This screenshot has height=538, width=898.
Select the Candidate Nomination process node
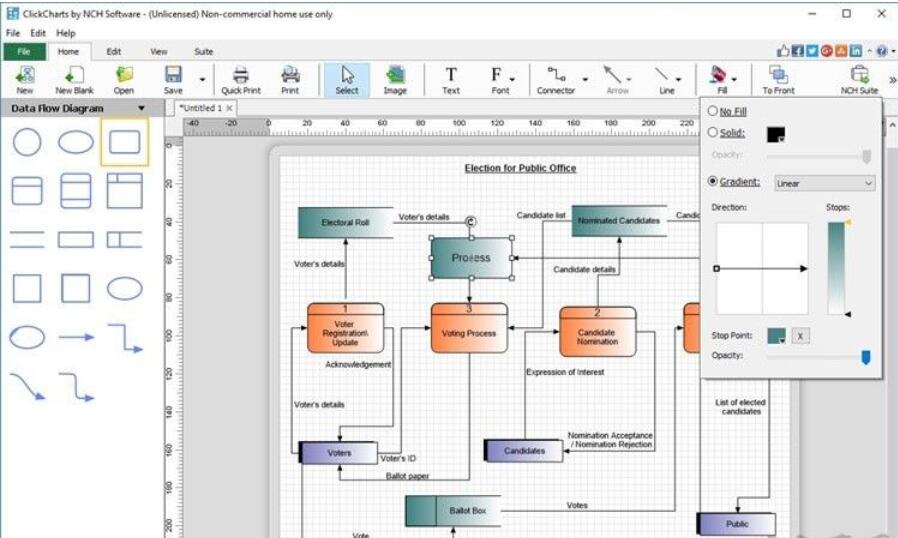(597, 332)
